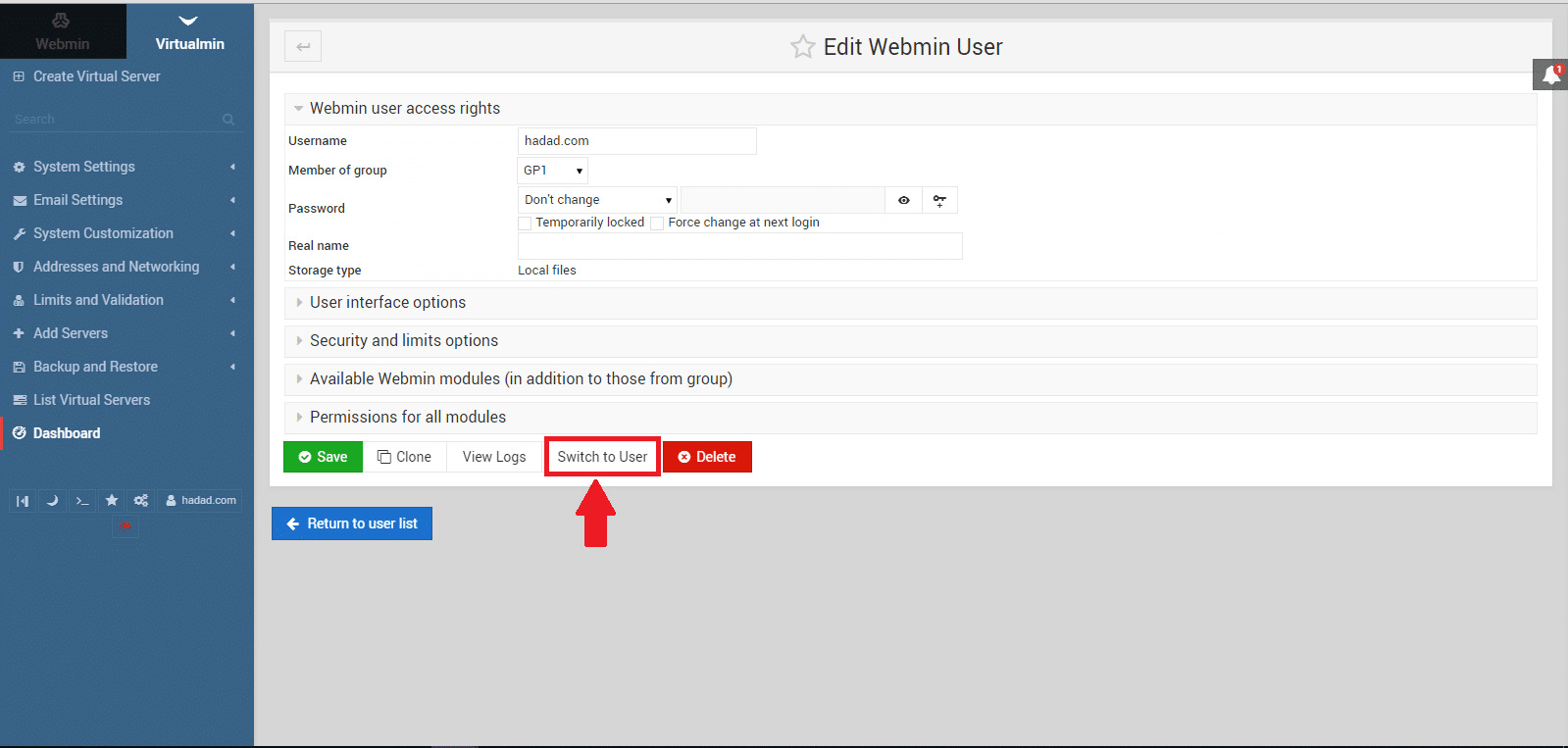The width and height of the screenshot is (1568, 748).
Task: Click the green Save button
Action: [323, 457]
